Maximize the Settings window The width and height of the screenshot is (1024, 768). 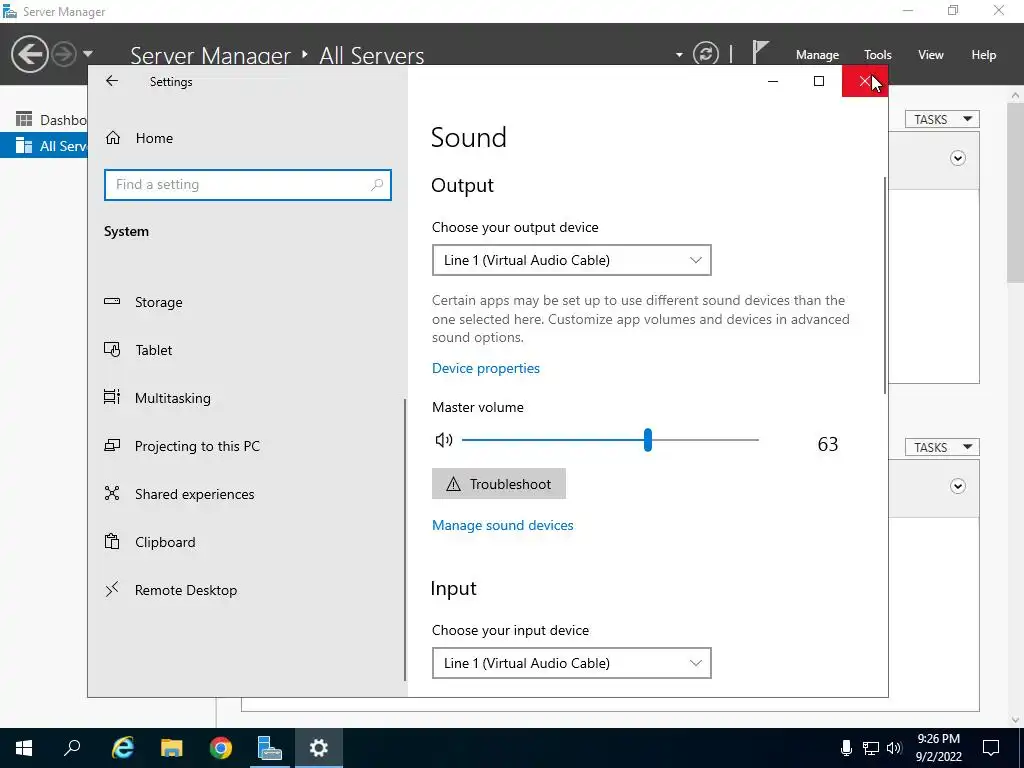pyautogui.click(x=818, y=81)
